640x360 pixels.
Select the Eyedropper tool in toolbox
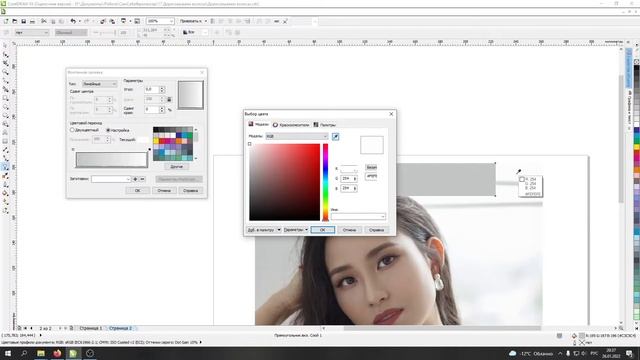[5, 176]
